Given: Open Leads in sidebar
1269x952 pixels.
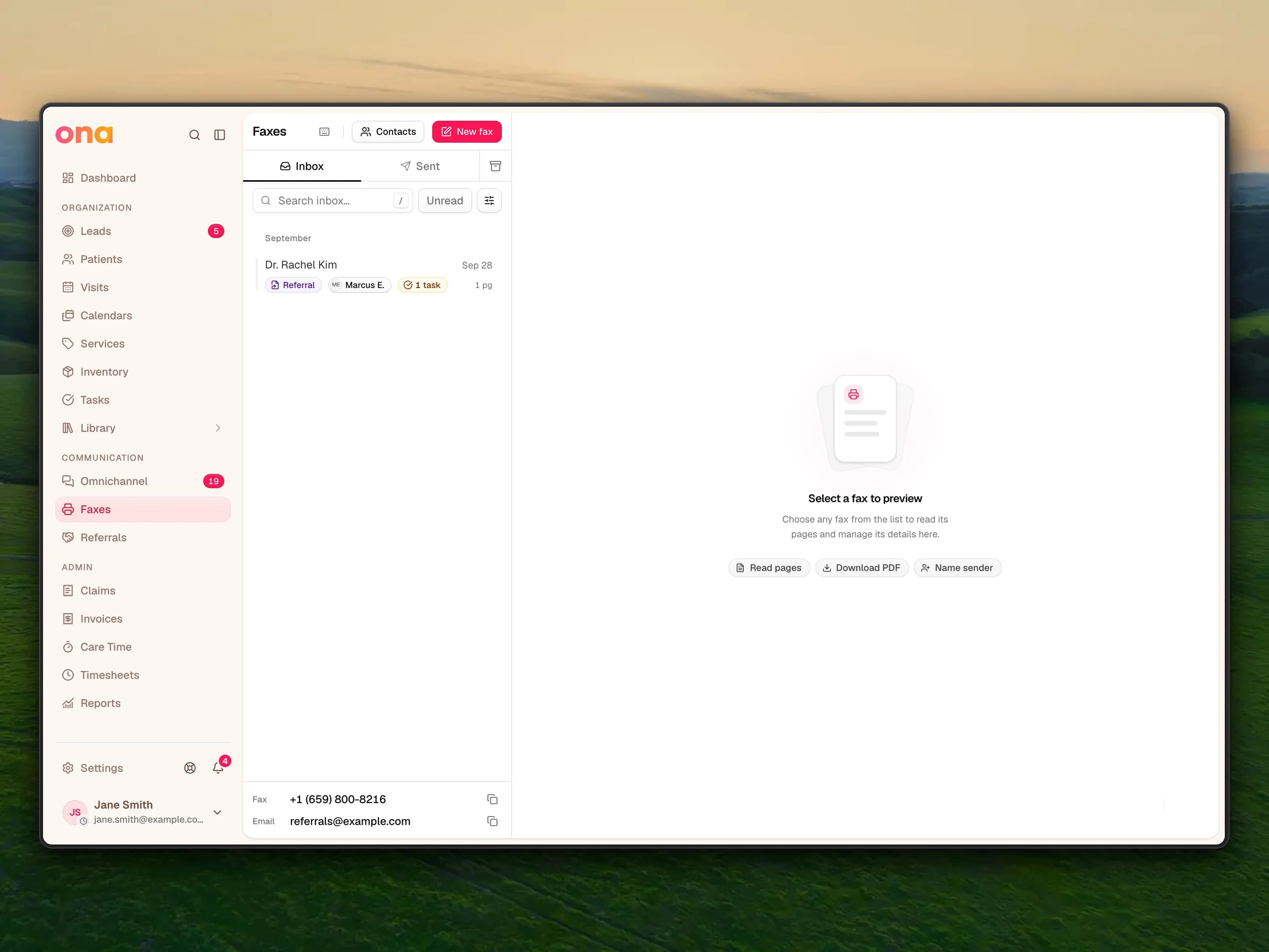Looking at the screenshot, I should pyautogui.click(x=143, y=231).
